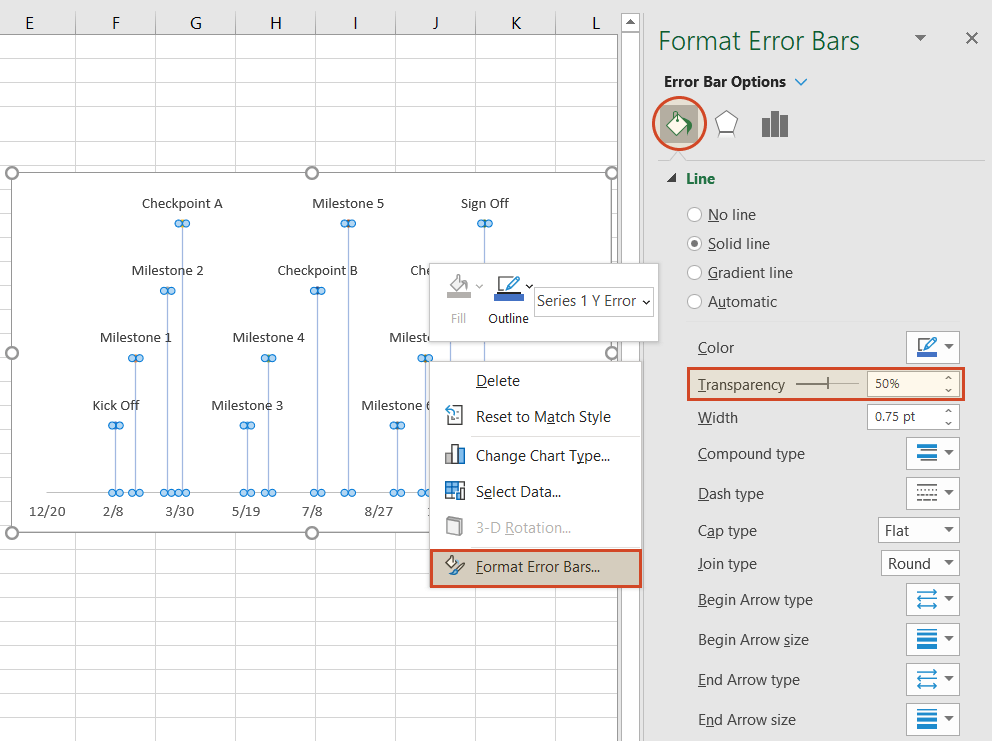
Task: Select the Fill & Line paint bucket icon
Action: (x=679, y=122)
